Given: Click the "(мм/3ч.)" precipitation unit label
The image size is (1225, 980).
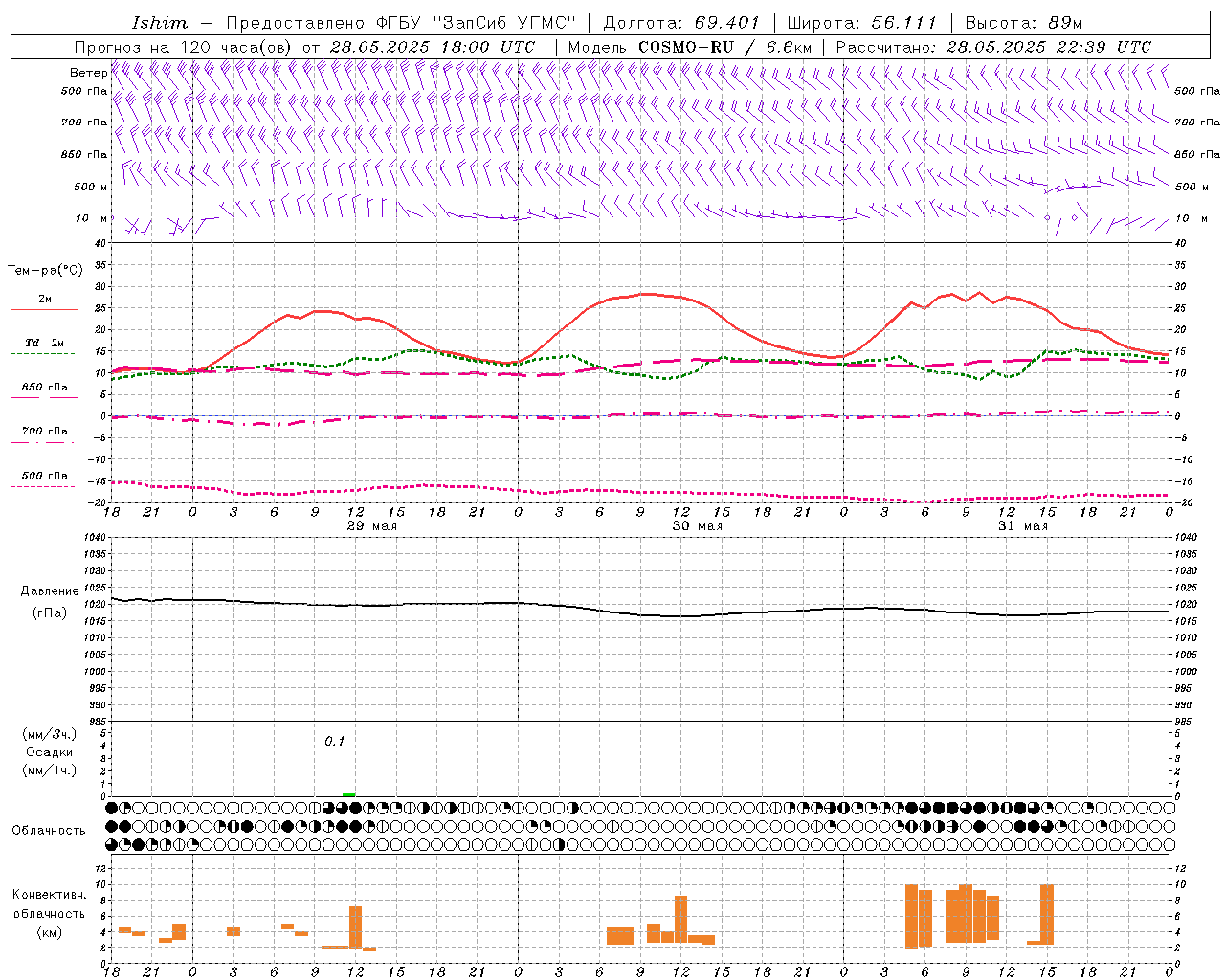Looking at the screenshot, I should click(x=50, y=733).
